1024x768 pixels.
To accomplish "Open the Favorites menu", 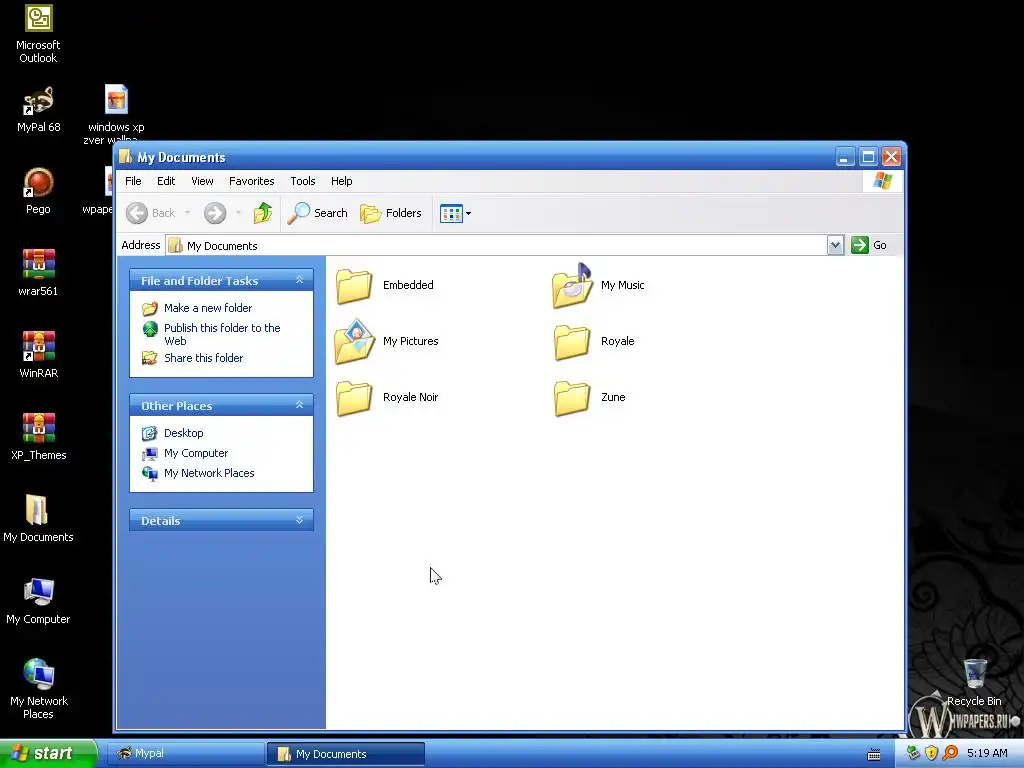I will point(251,182).
